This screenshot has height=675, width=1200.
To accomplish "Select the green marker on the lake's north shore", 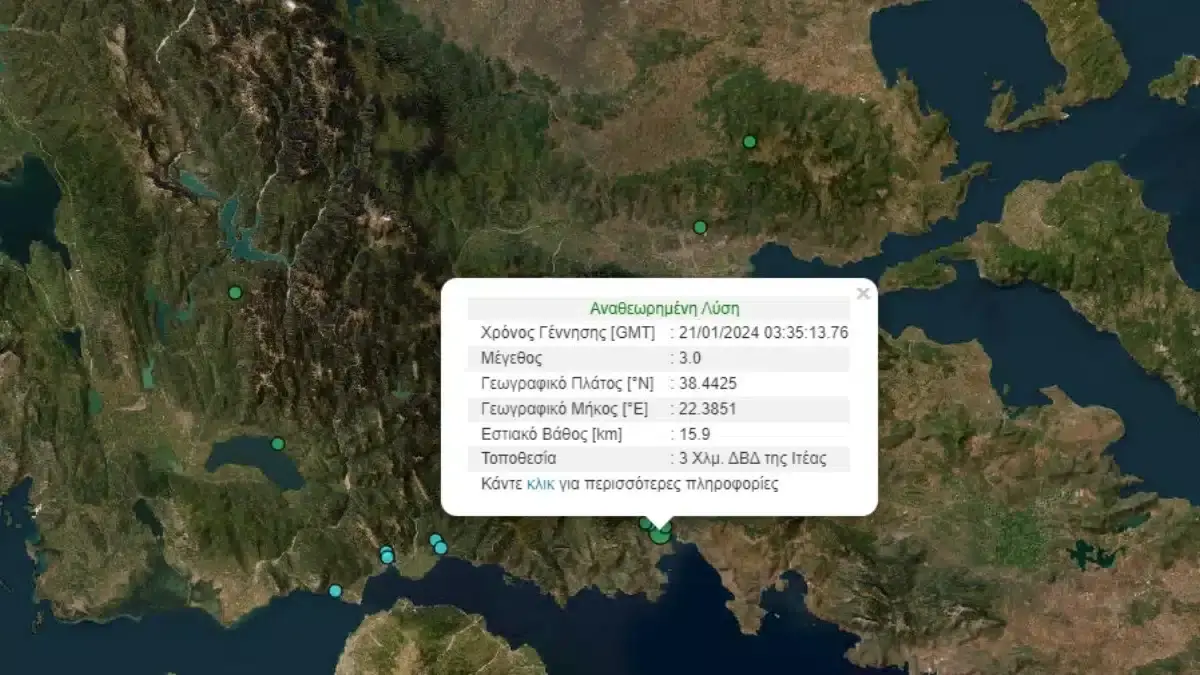I will 278,444.
